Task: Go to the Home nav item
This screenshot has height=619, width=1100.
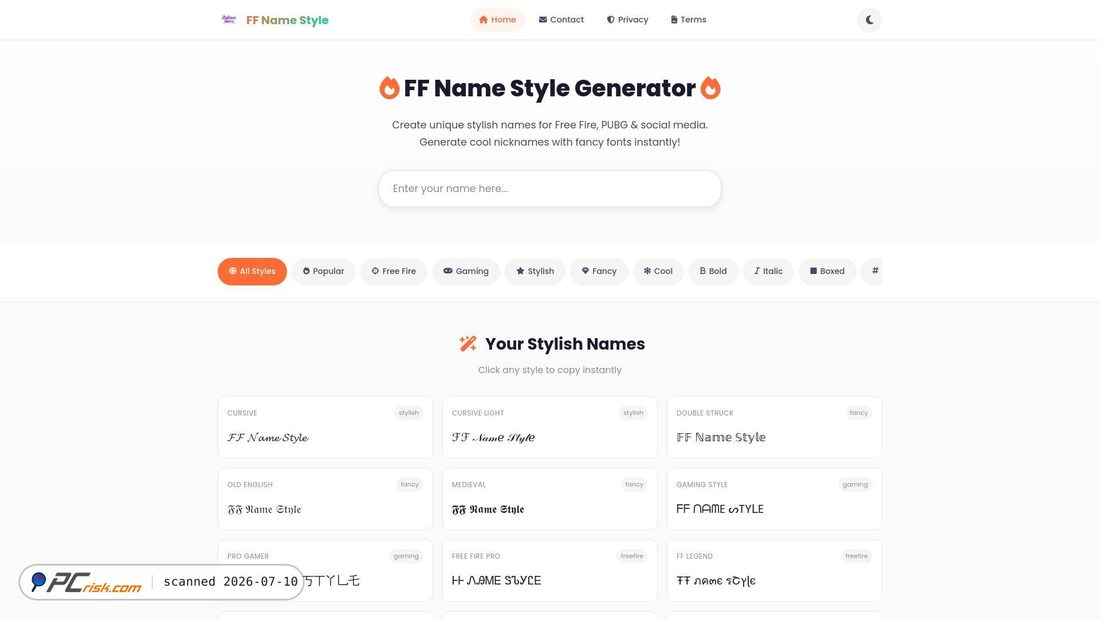Action: [x=497, y=20]
